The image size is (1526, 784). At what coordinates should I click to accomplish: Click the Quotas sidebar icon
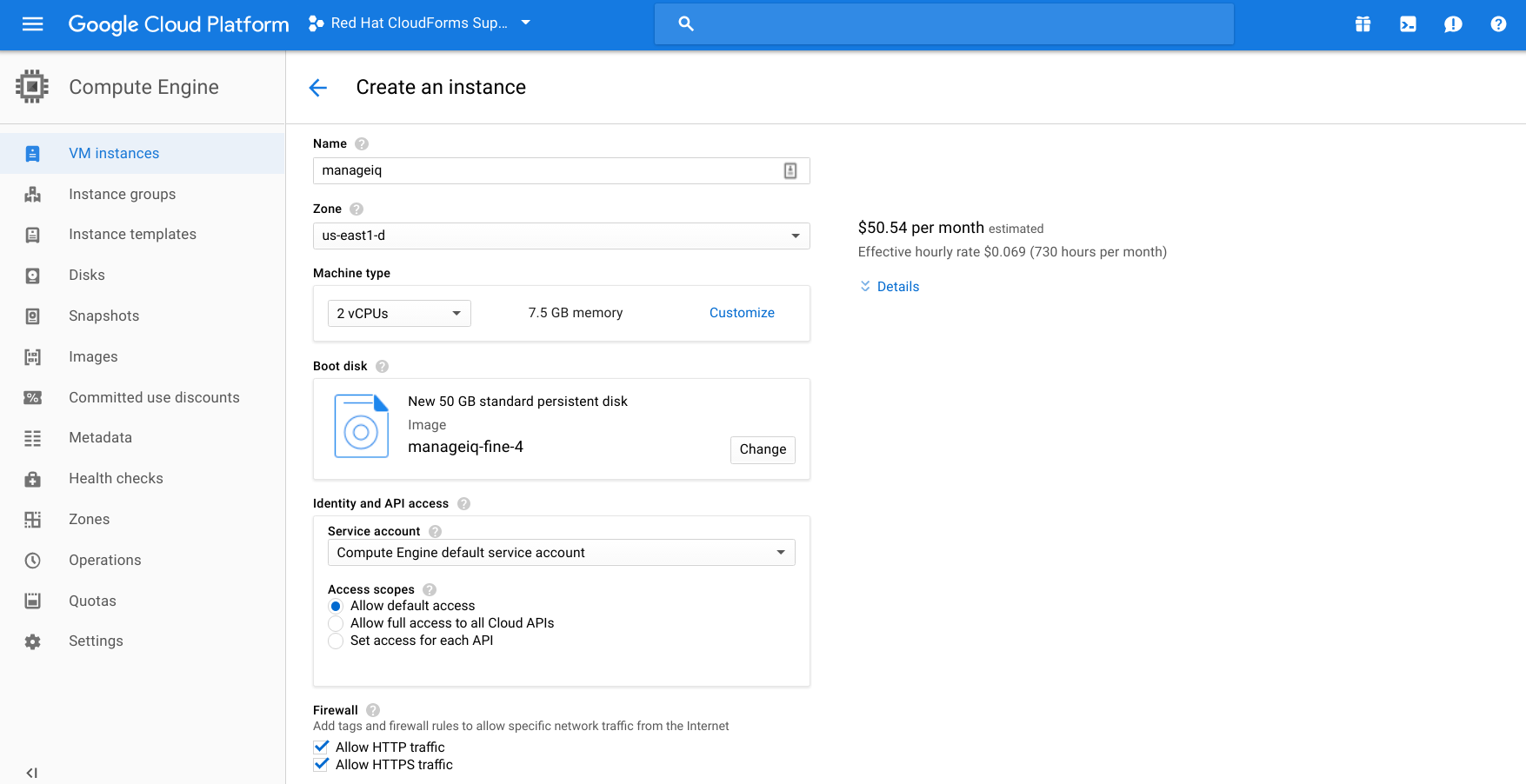pos(33,601)
